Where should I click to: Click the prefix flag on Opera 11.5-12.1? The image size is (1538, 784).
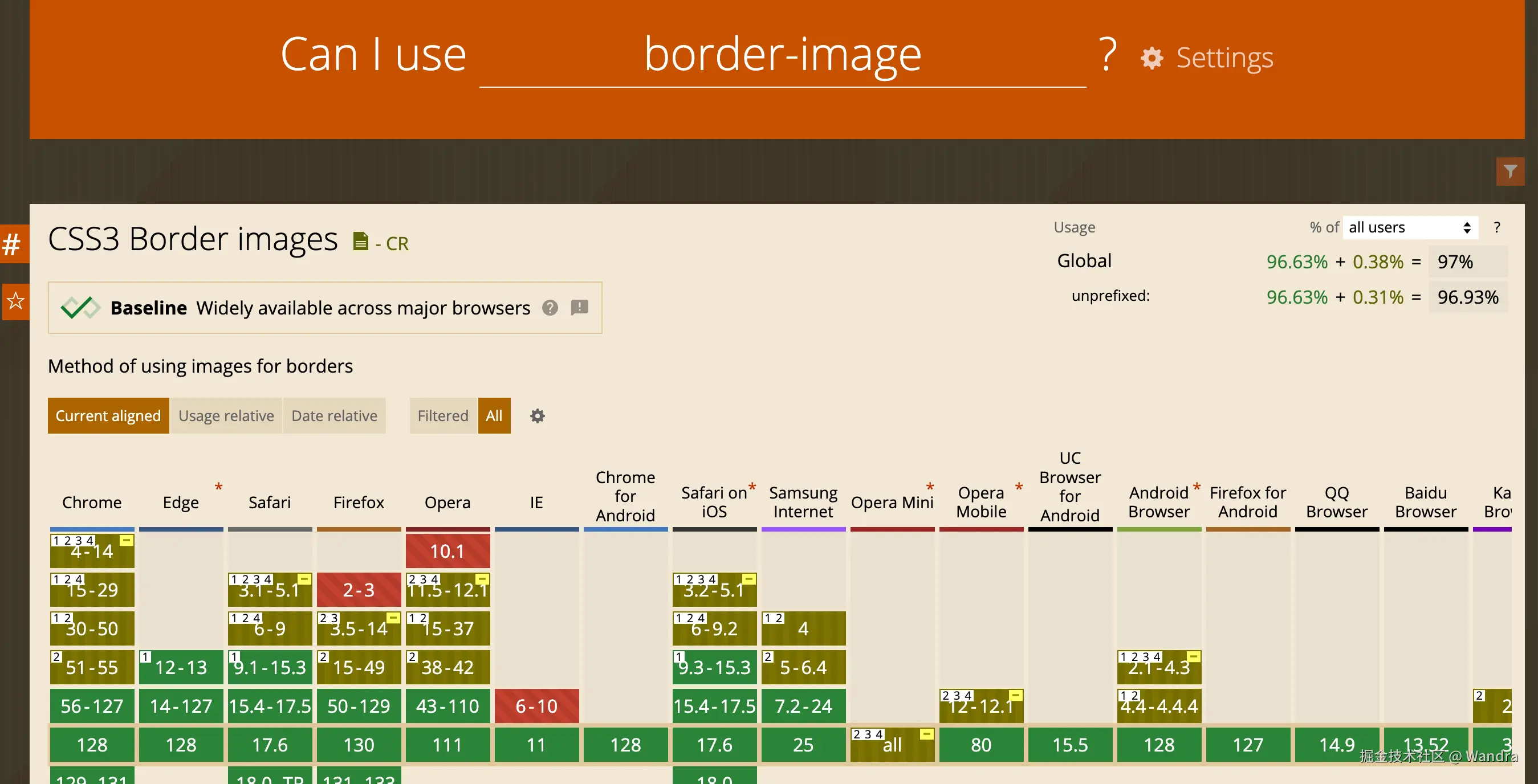coord(482,579)
